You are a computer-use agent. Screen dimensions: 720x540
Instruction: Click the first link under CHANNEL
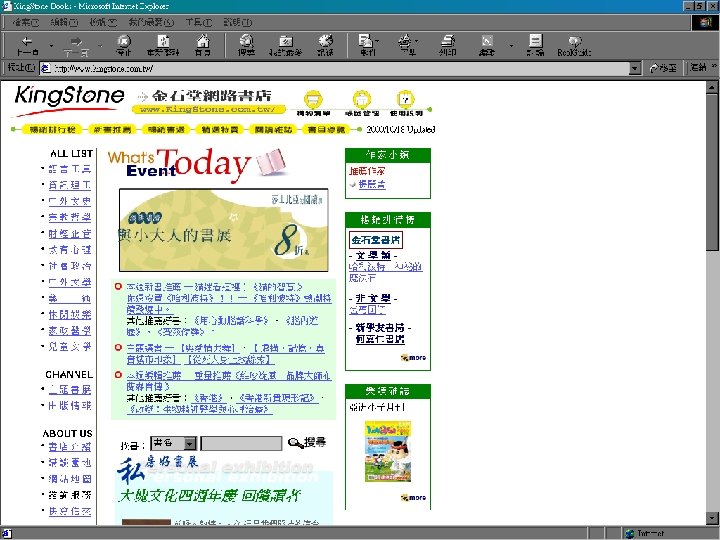[x=70, y=390]
